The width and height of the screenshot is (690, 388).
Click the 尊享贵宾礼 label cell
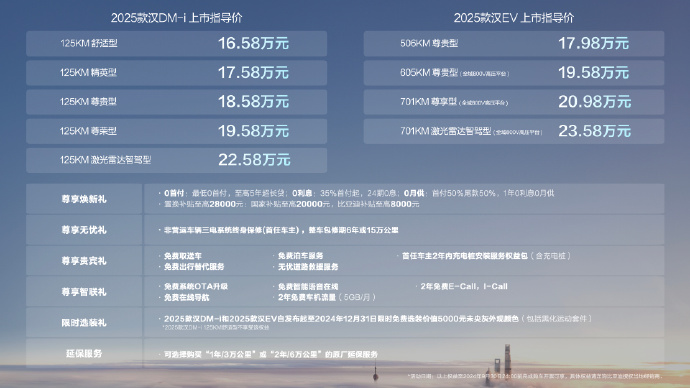pyautogui.click(x=84, y=260)
